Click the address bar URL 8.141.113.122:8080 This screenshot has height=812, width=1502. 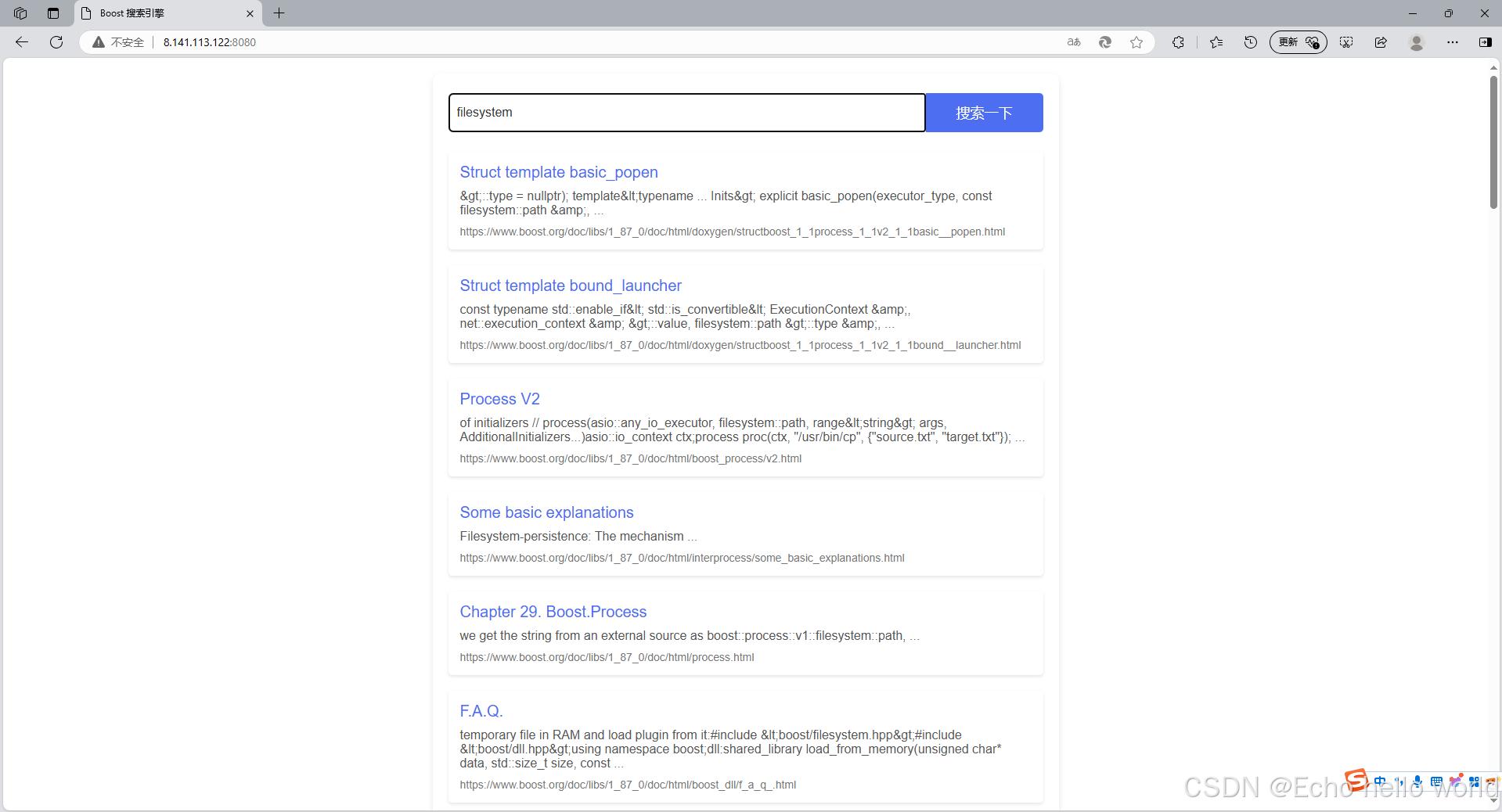click(210, 42)
